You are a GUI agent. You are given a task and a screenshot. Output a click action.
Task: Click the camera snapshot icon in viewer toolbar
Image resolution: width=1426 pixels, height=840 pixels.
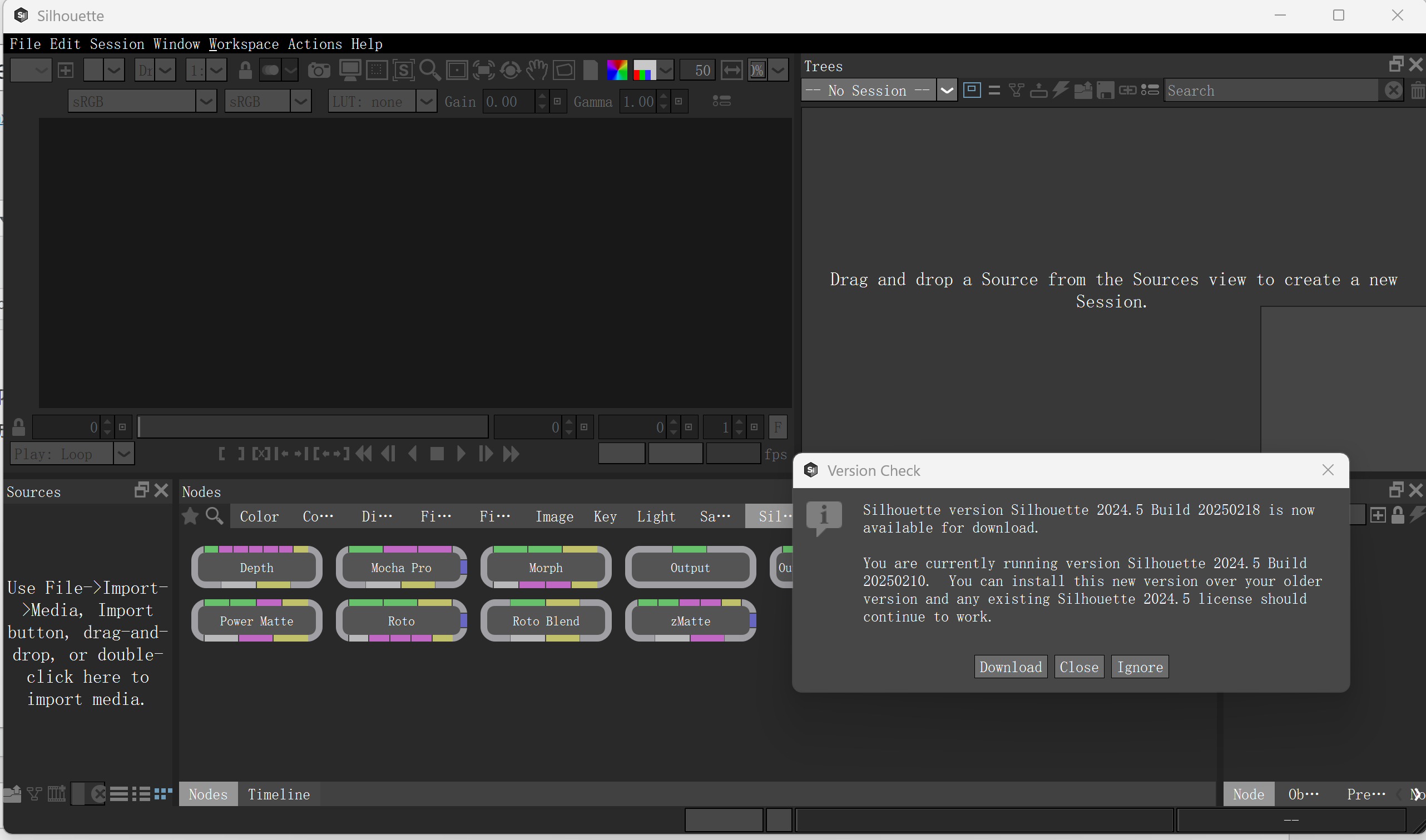click(319, 70)
